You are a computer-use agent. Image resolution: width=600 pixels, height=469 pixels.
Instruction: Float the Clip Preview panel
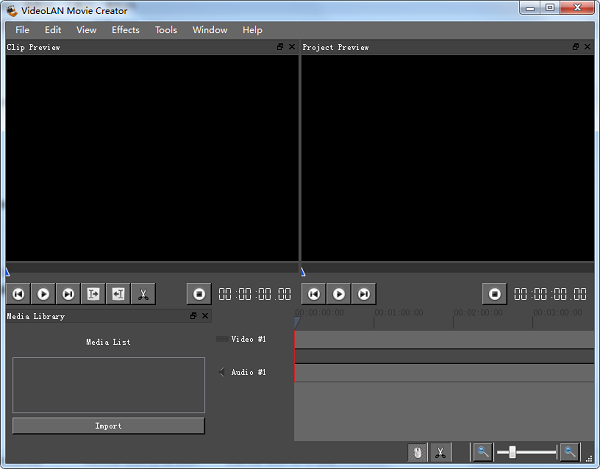click(x=280, y=47)
